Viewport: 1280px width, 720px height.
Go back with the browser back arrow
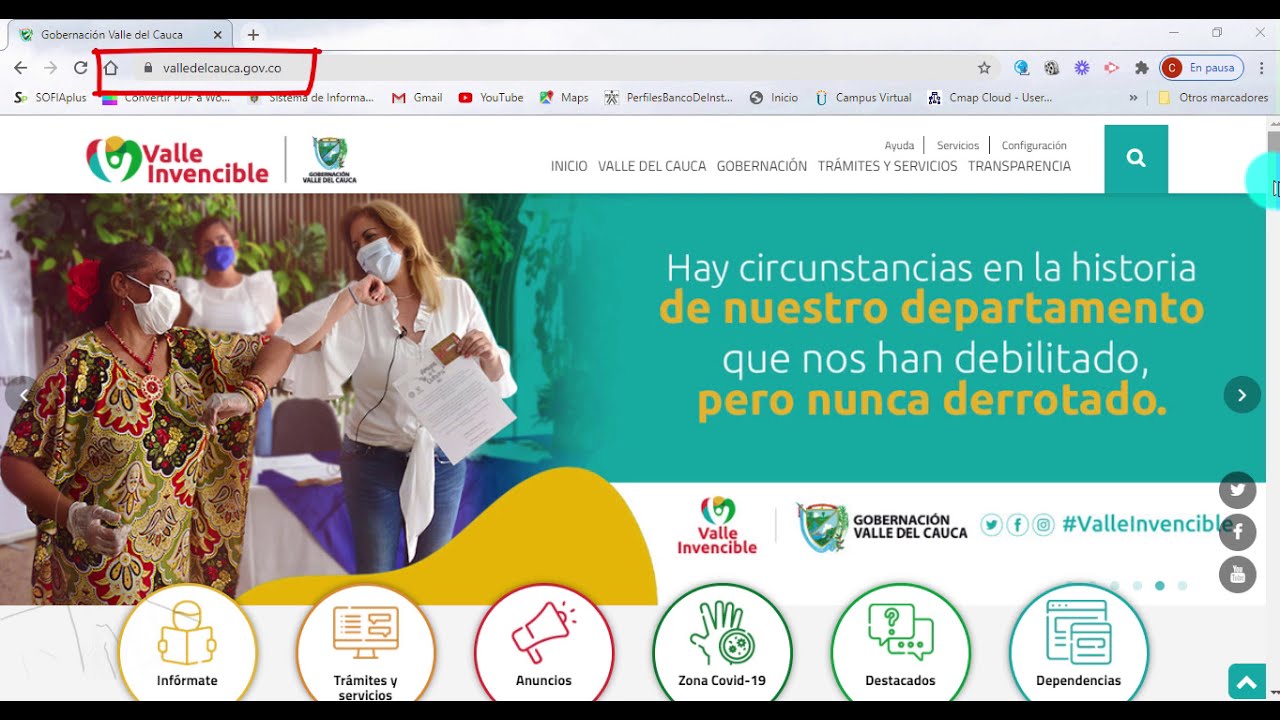(x=21, y=68)
